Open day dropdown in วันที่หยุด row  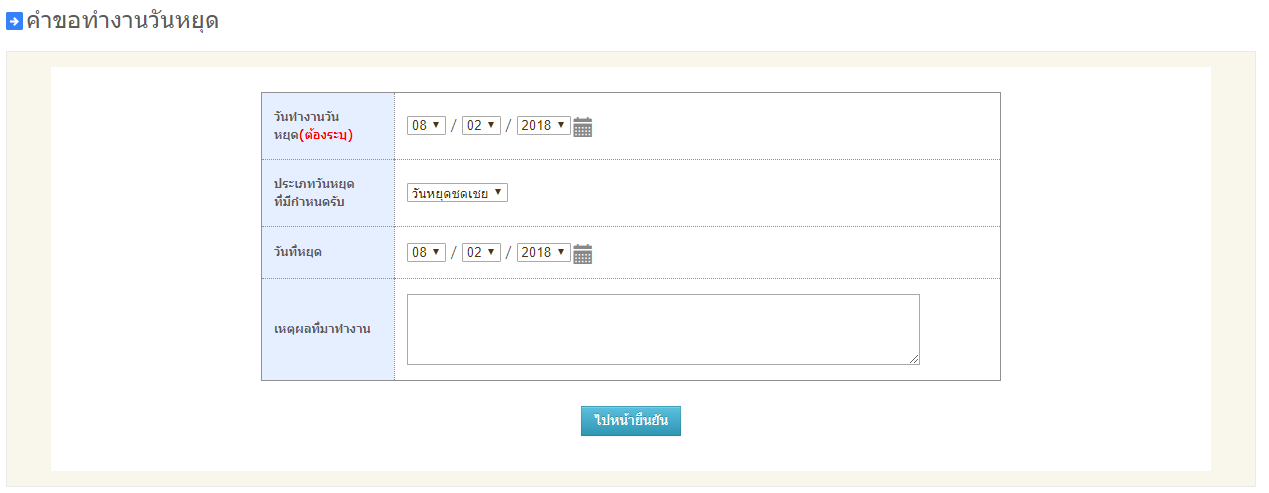coord(426,253)
